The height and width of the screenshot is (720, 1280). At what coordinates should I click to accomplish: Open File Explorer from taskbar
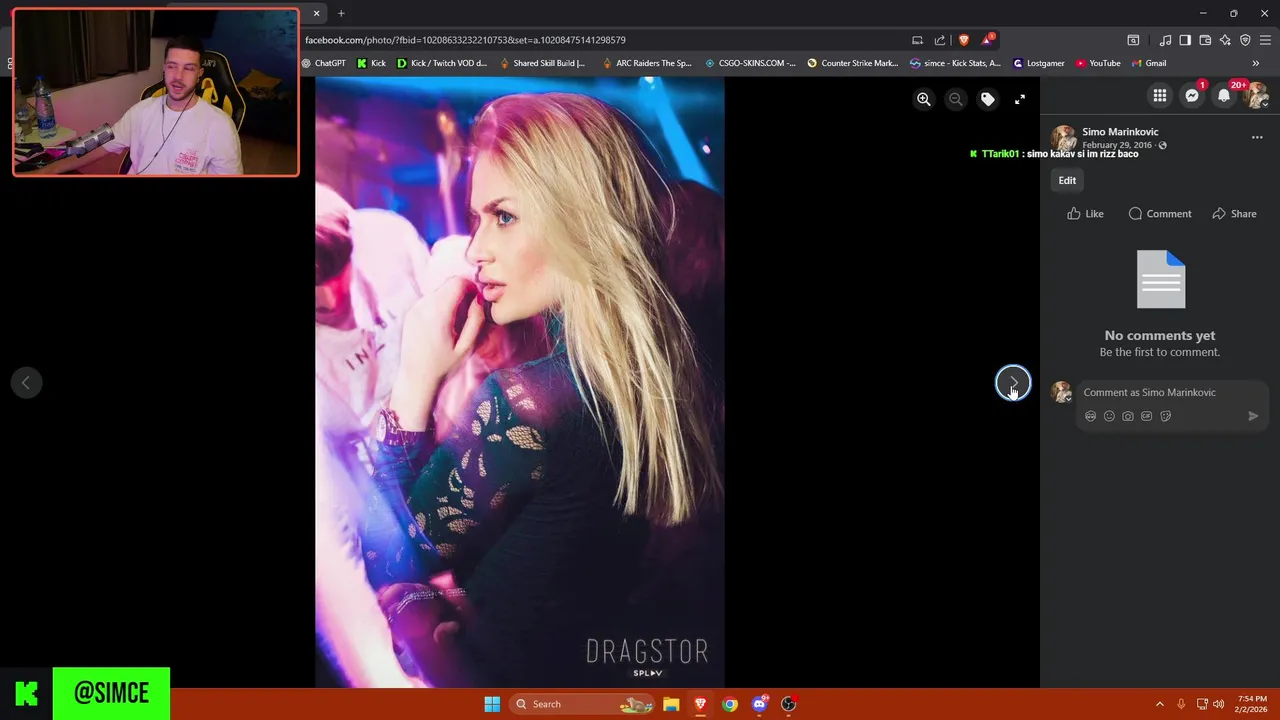671,704
